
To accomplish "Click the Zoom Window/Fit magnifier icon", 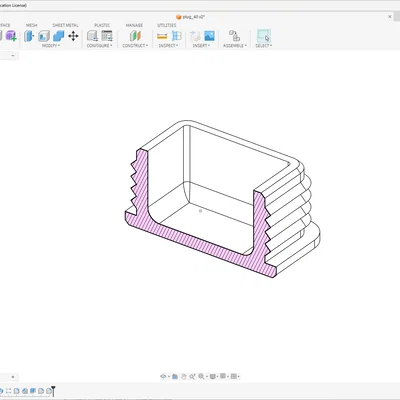I will [201, 376].
